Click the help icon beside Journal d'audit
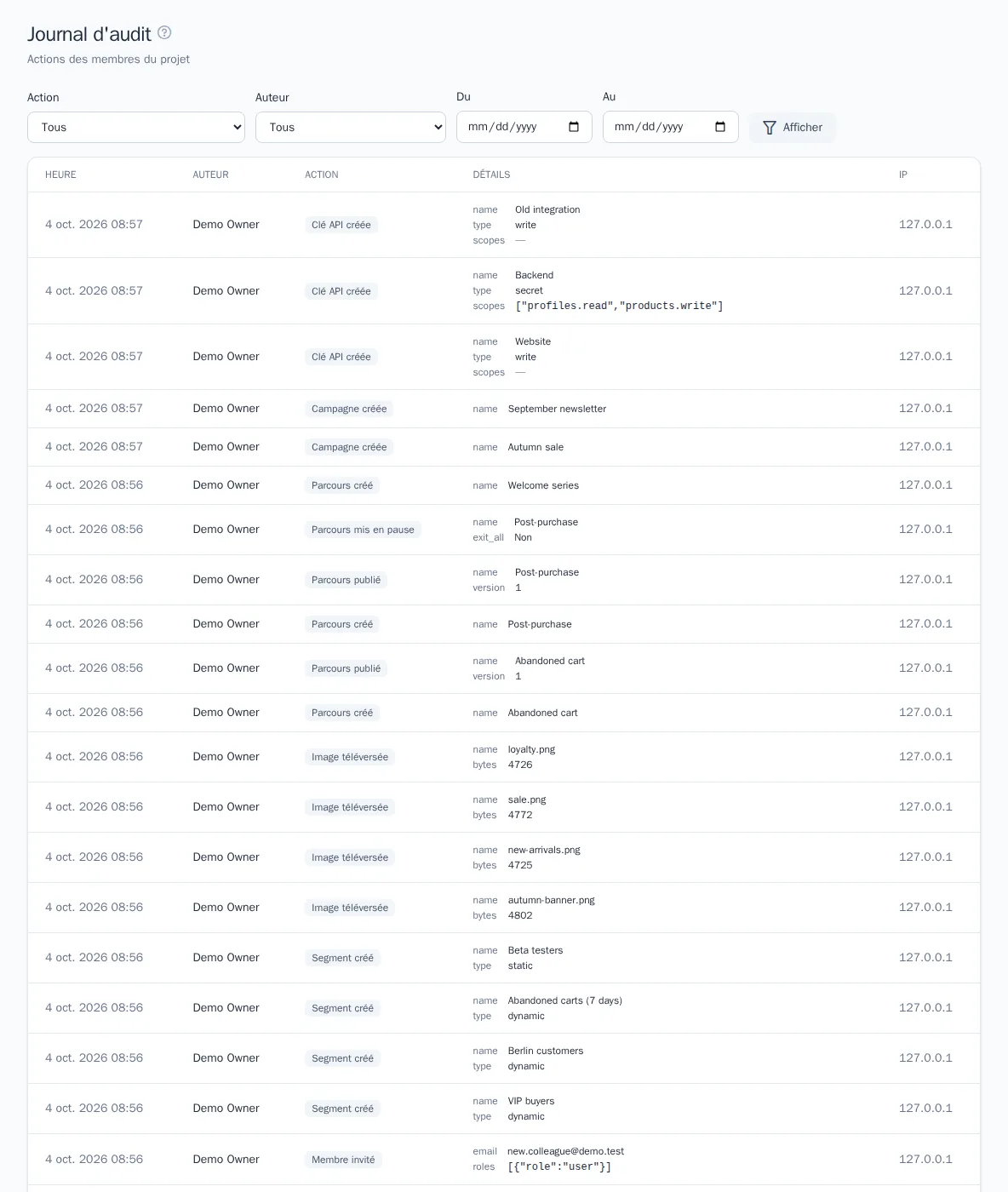The image size is (1008, 1192). (x=164, y=33)
